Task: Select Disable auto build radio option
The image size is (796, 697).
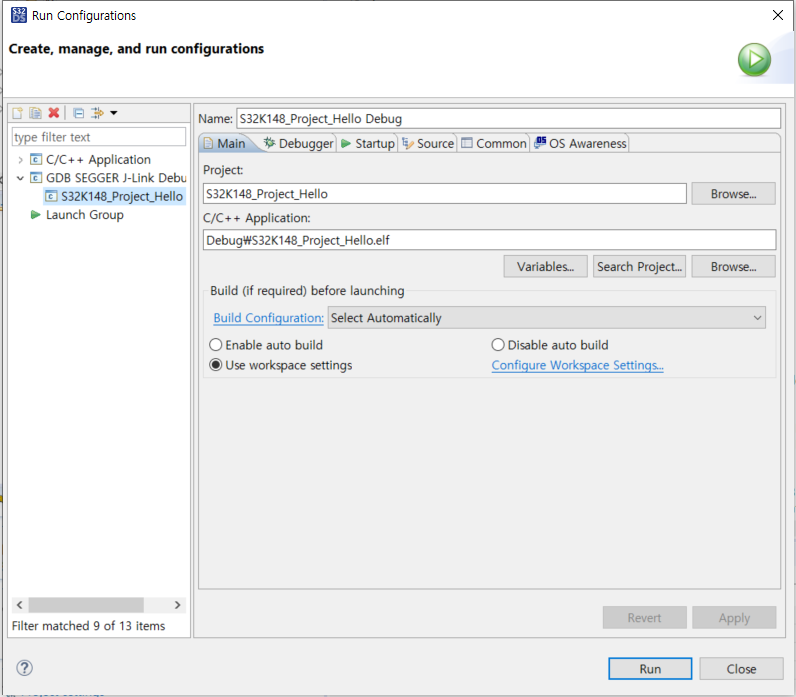Action: [x=498, y=345]
